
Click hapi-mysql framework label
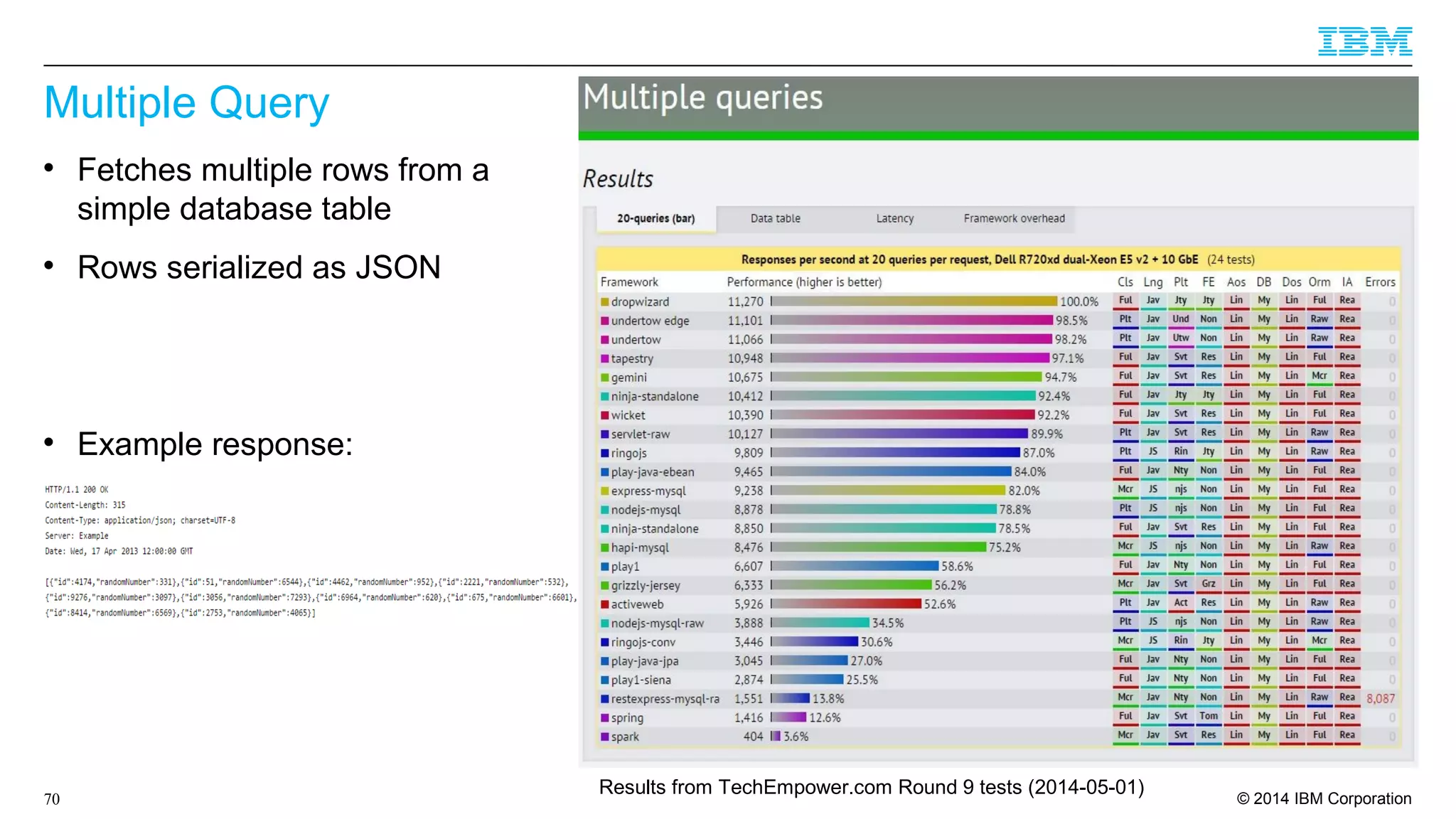click(640, 547)
